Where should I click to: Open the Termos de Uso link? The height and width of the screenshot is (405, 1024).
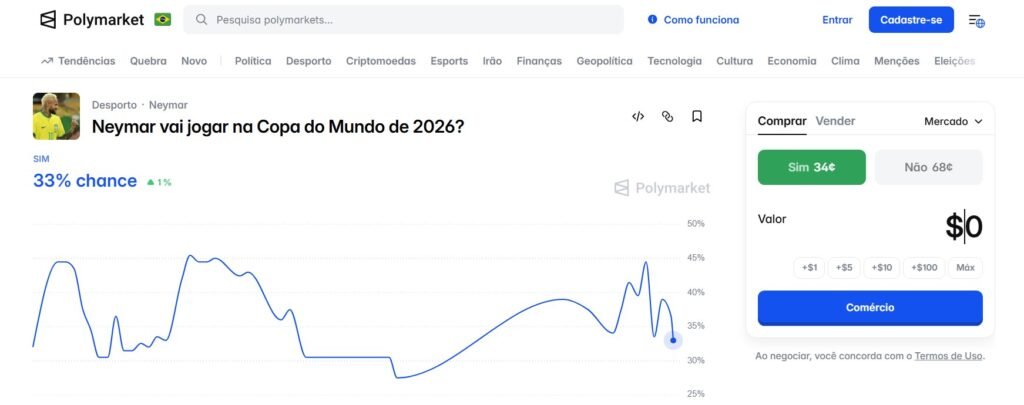(948, 356)
